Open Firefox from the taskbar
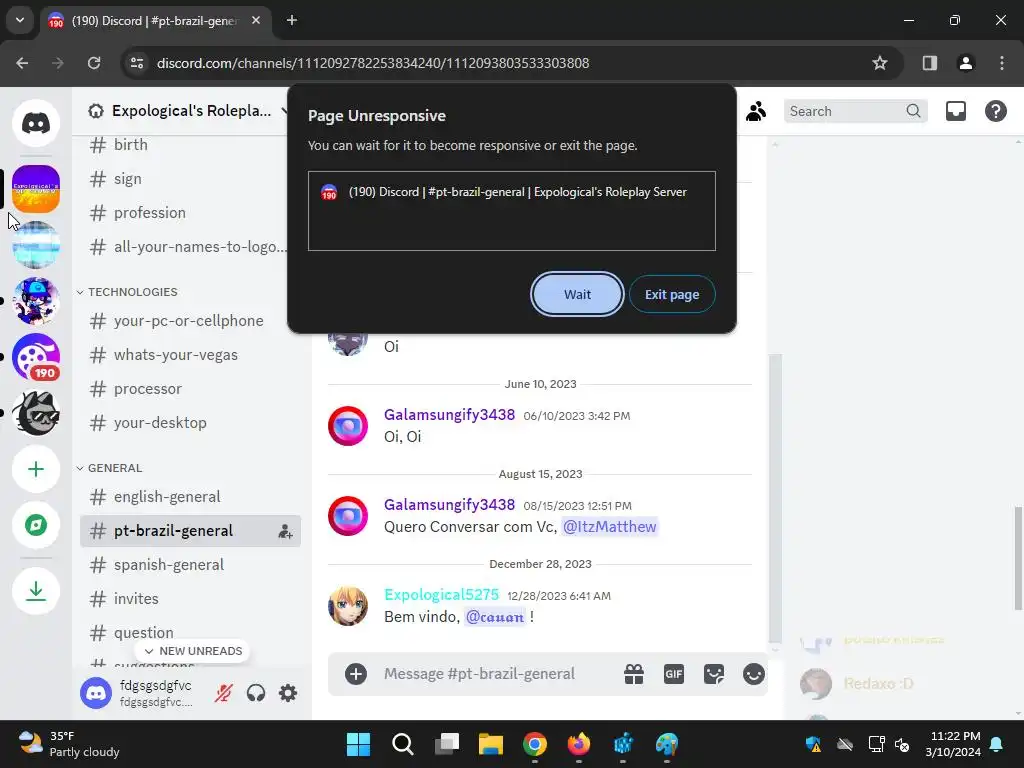1024x768 pixels. tap(579, 744)
